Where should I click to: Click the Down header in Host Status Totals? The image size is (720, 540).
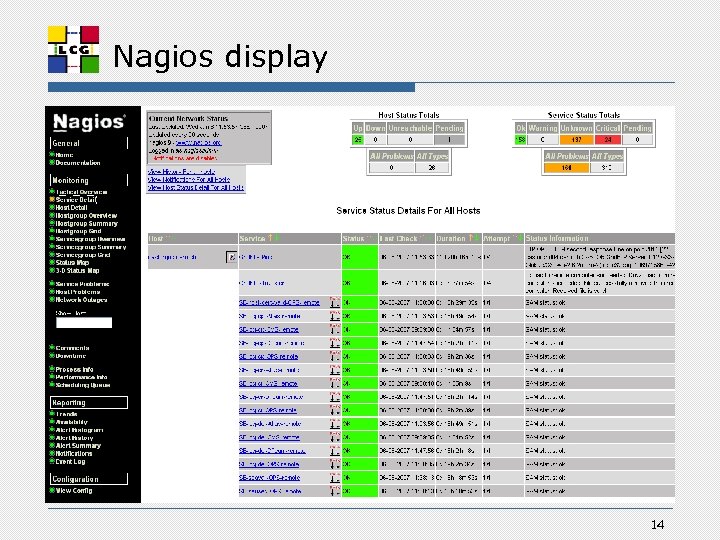[375, 128]
